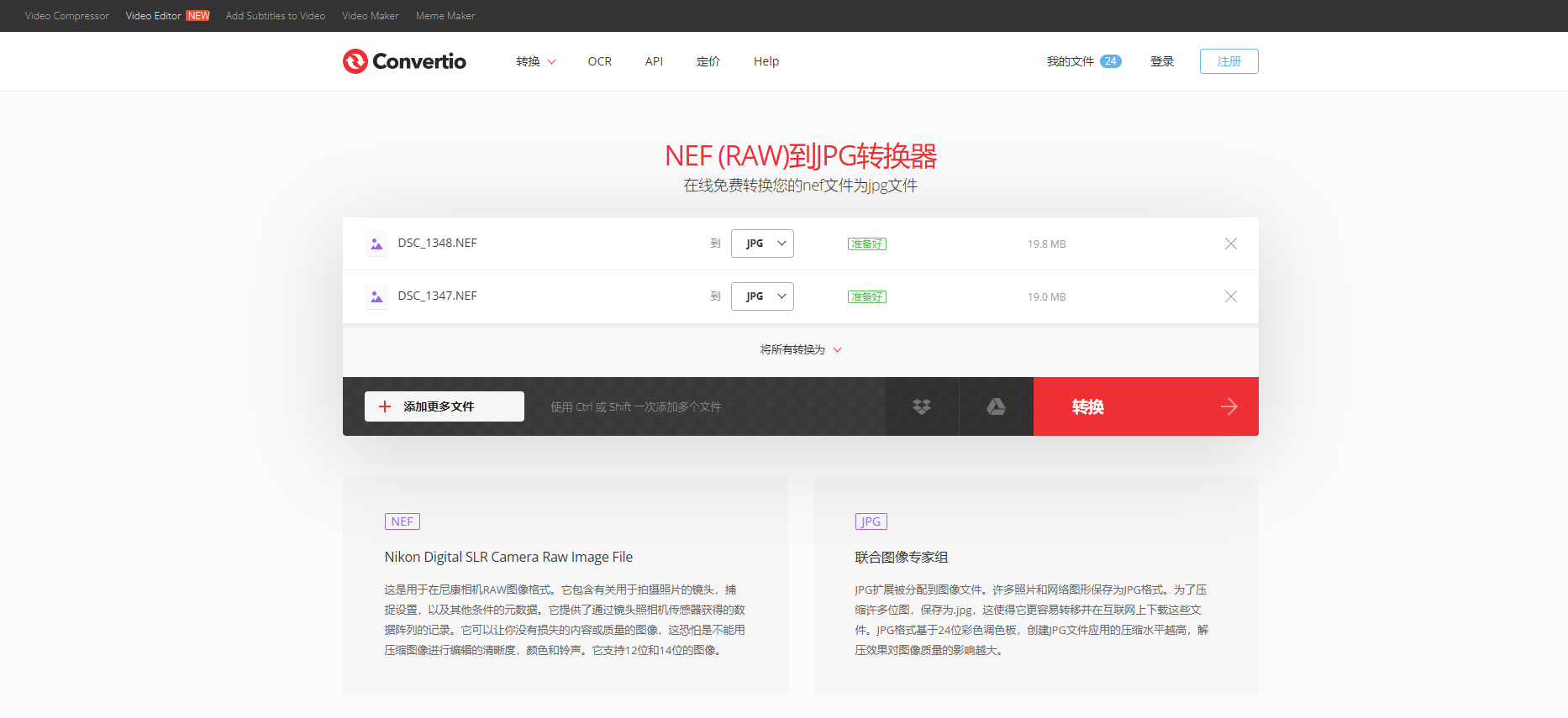This screenshot has height=718, width=1568.
Task: Click 添加更多文件 button
Action: point(445,406)
